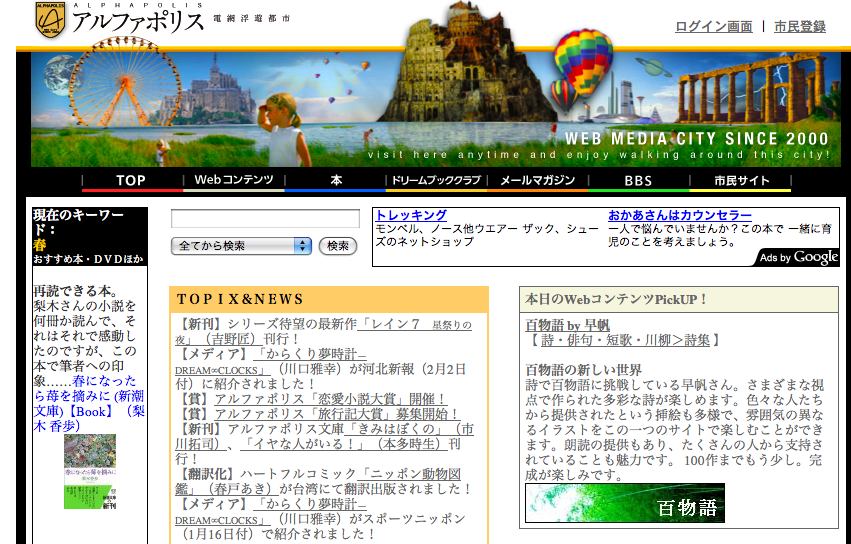Screen dimensions: 851x544
Task: Click the 検索 search button
Action: pos(338,246)
